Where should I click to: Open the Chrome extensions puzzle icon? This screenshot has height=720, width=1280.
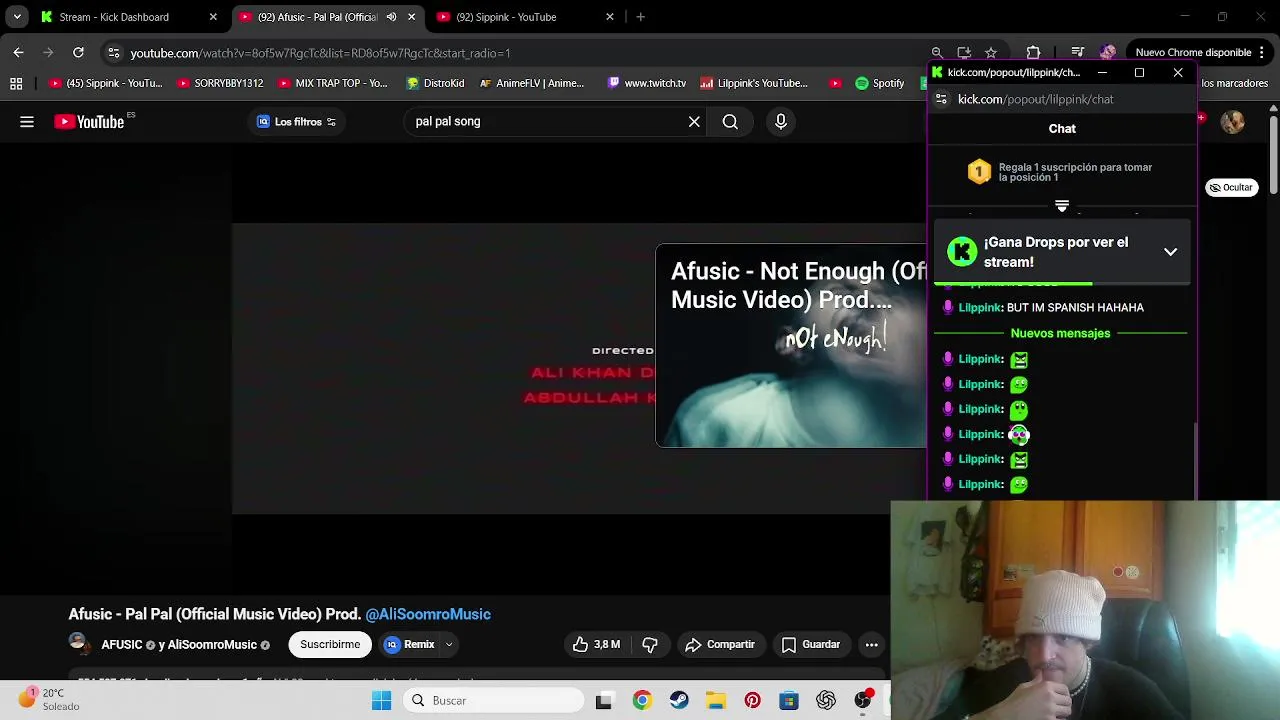pos(1033,52)
